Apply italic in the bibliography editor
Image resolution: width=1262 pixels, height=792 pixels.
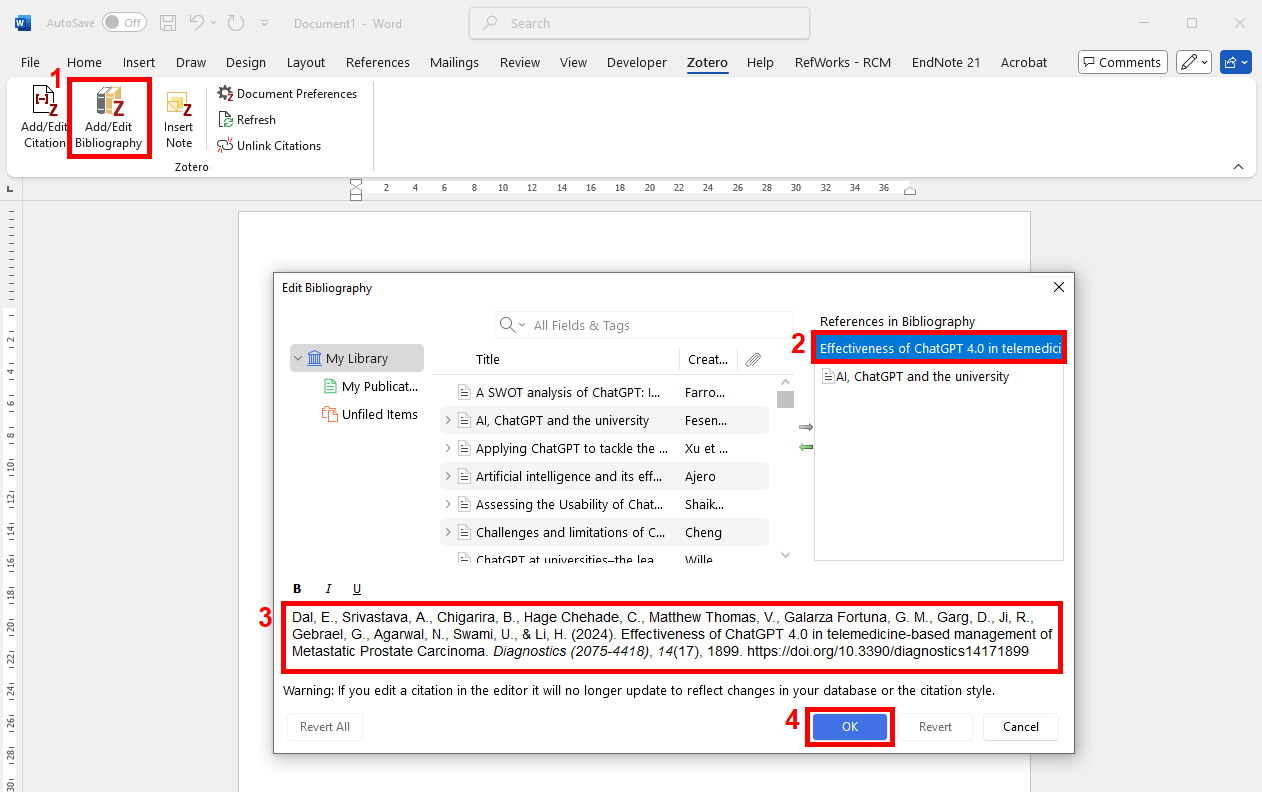point(327,589)
